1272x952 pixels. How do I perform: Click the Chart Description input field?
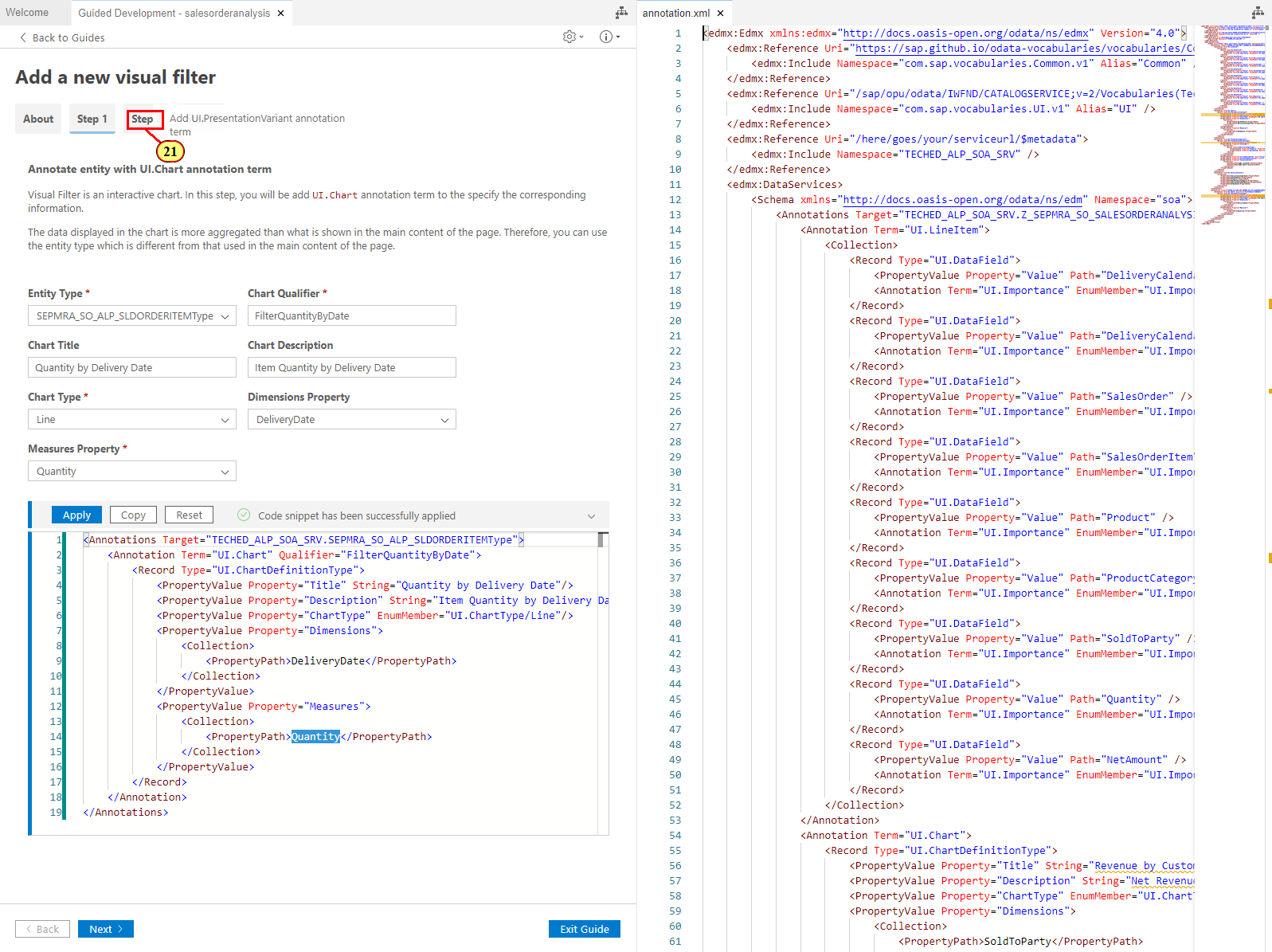click(352, 367)
